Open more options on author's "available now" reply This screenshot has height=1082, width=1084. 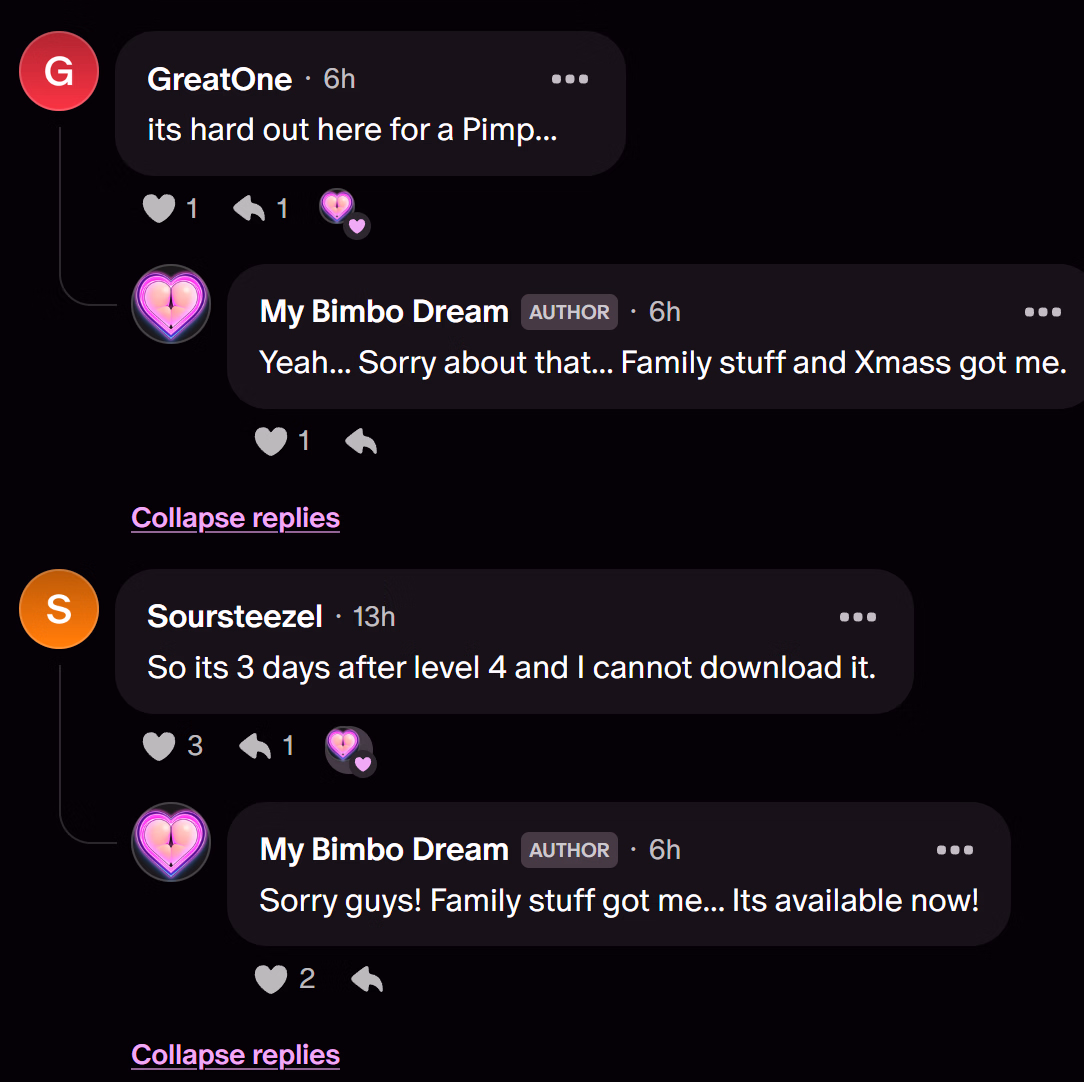tap(955, 850)
